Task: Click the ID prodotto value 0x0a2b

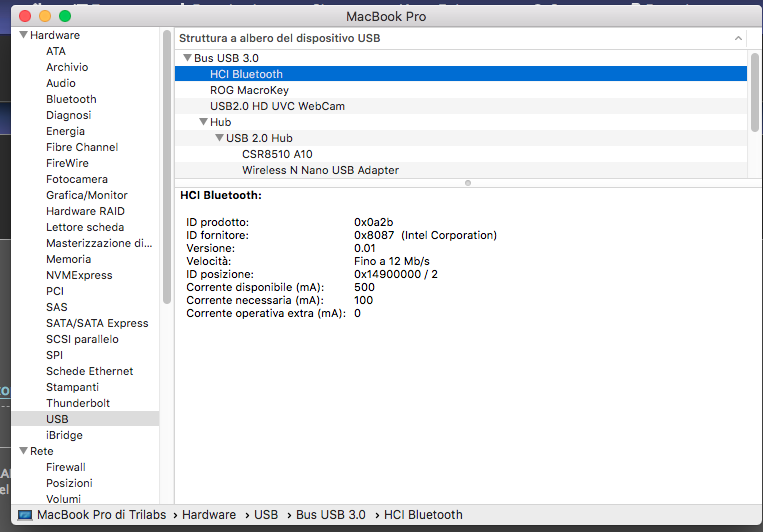Action: pos(374,222)
